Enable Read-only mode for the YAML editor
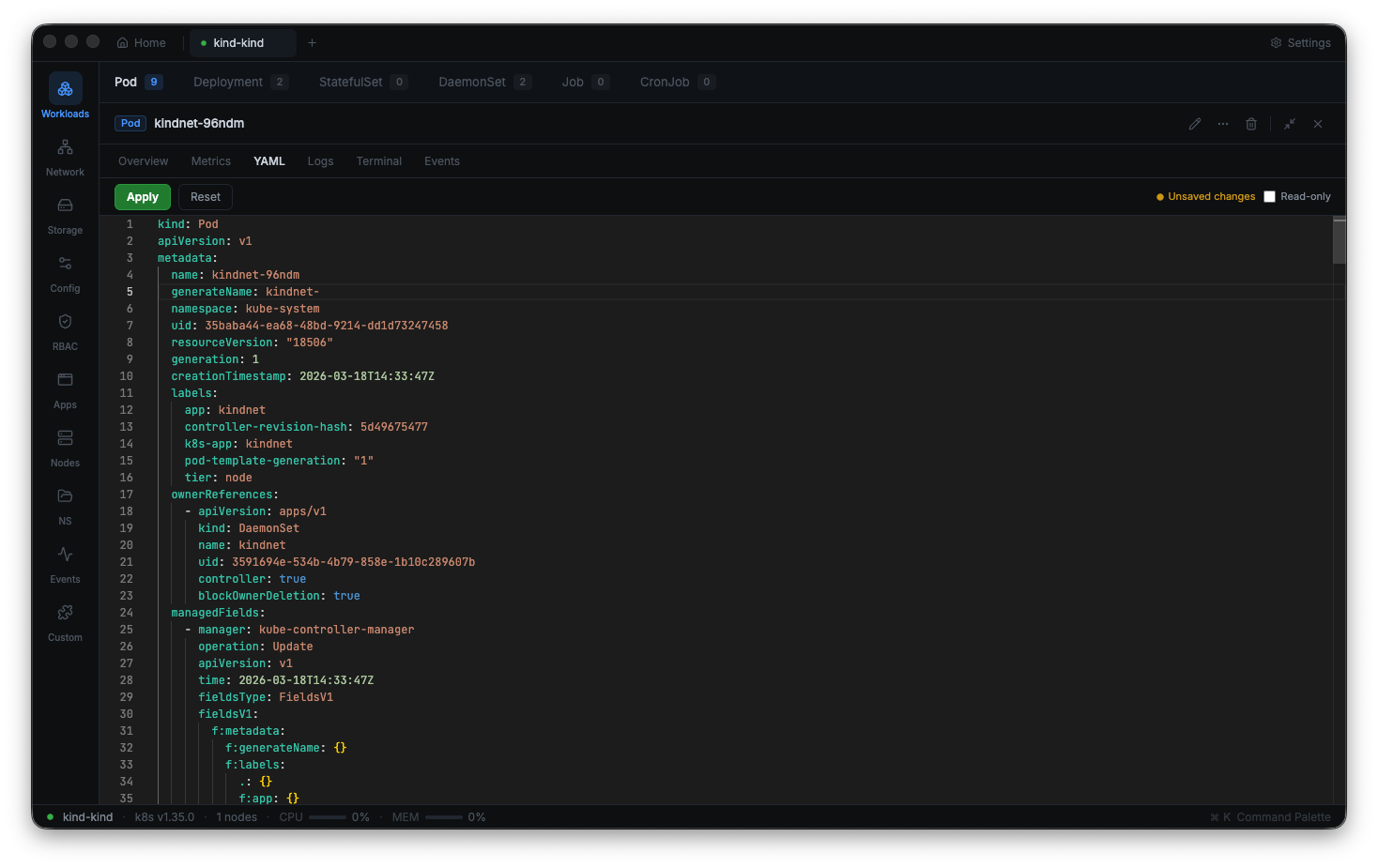This screenshot has height=868, width=1378. point(1269,196)
